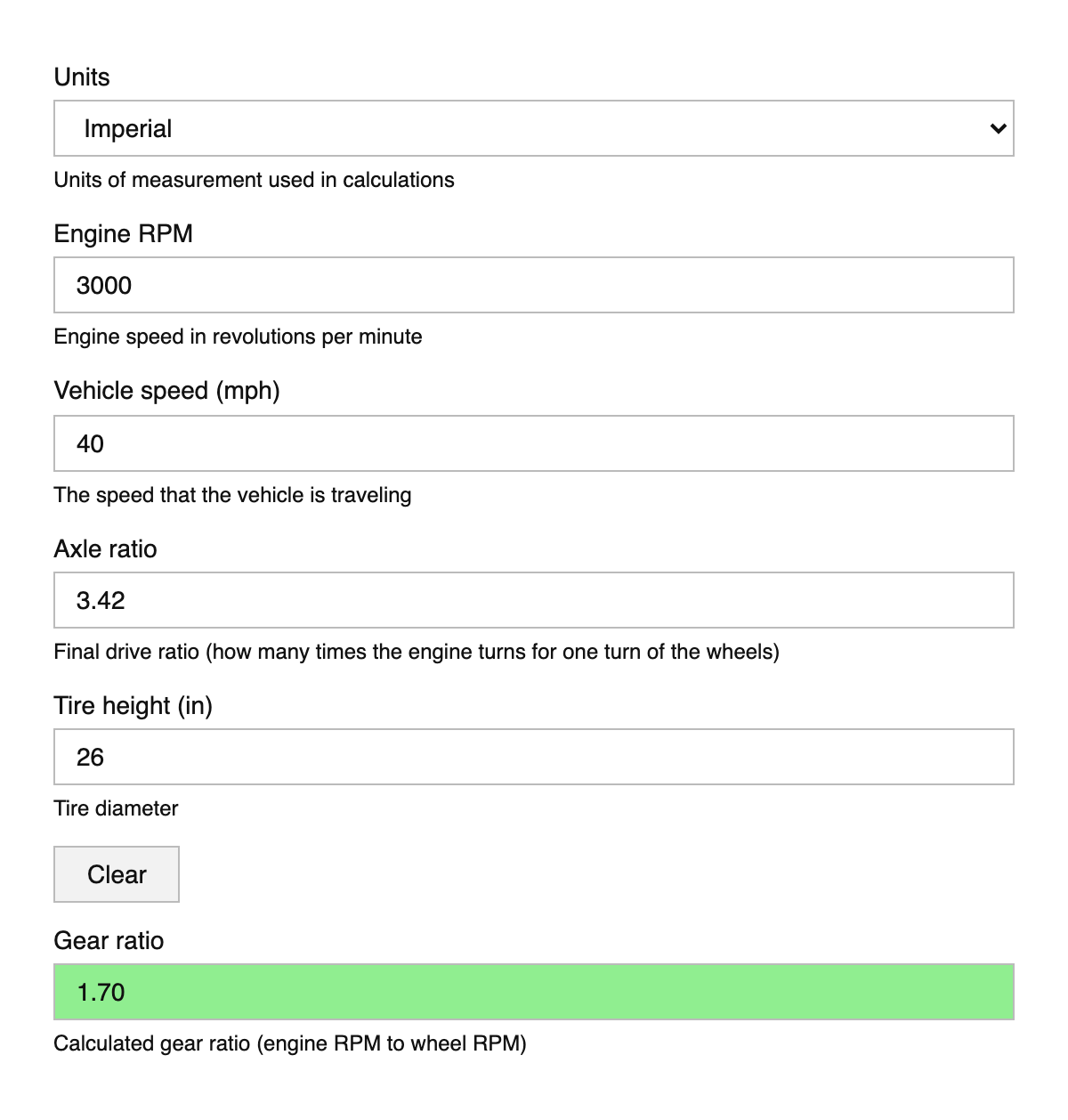Click the Units of measurement help text
The image size is (1068, 1120).
coord(254,180)
